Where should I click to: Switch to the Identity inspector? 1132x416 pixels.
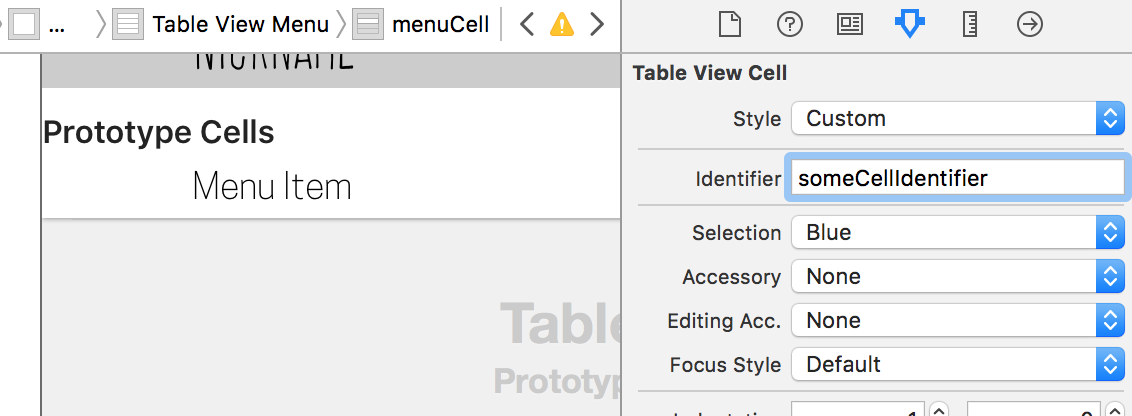click(x=850, y=25)
